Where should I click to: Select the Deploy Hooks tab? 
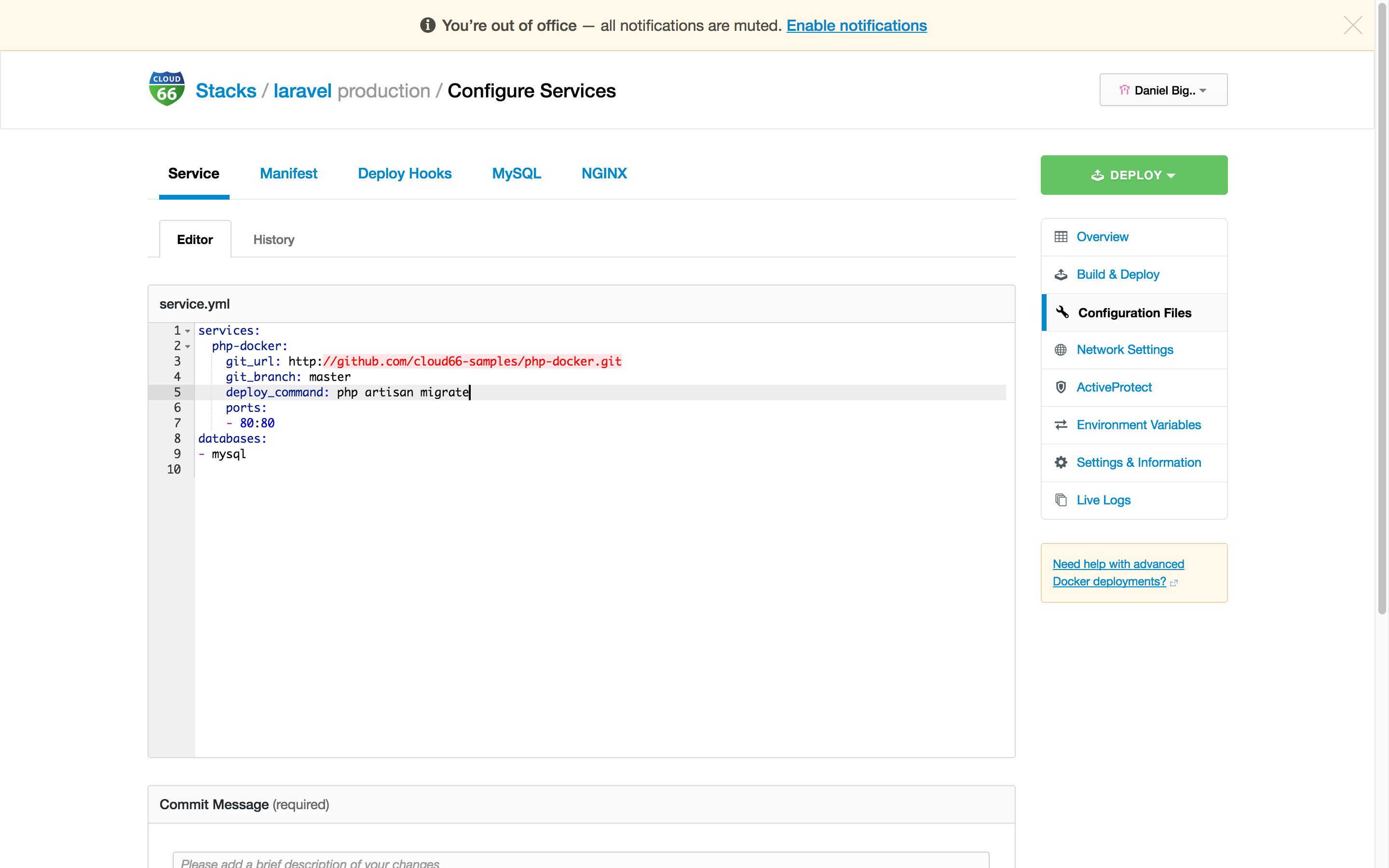(405, 174)
